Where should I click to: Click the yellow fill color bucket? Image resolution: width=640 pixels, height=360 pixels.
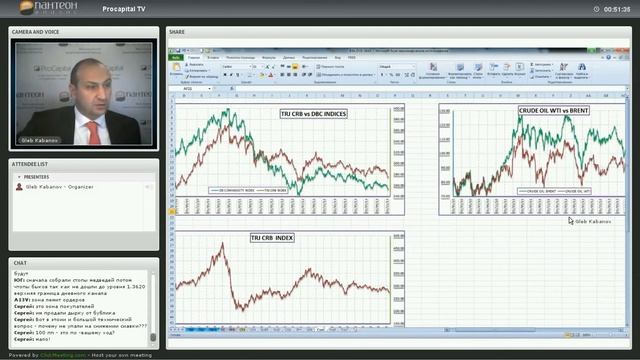(x=262, y=75)
